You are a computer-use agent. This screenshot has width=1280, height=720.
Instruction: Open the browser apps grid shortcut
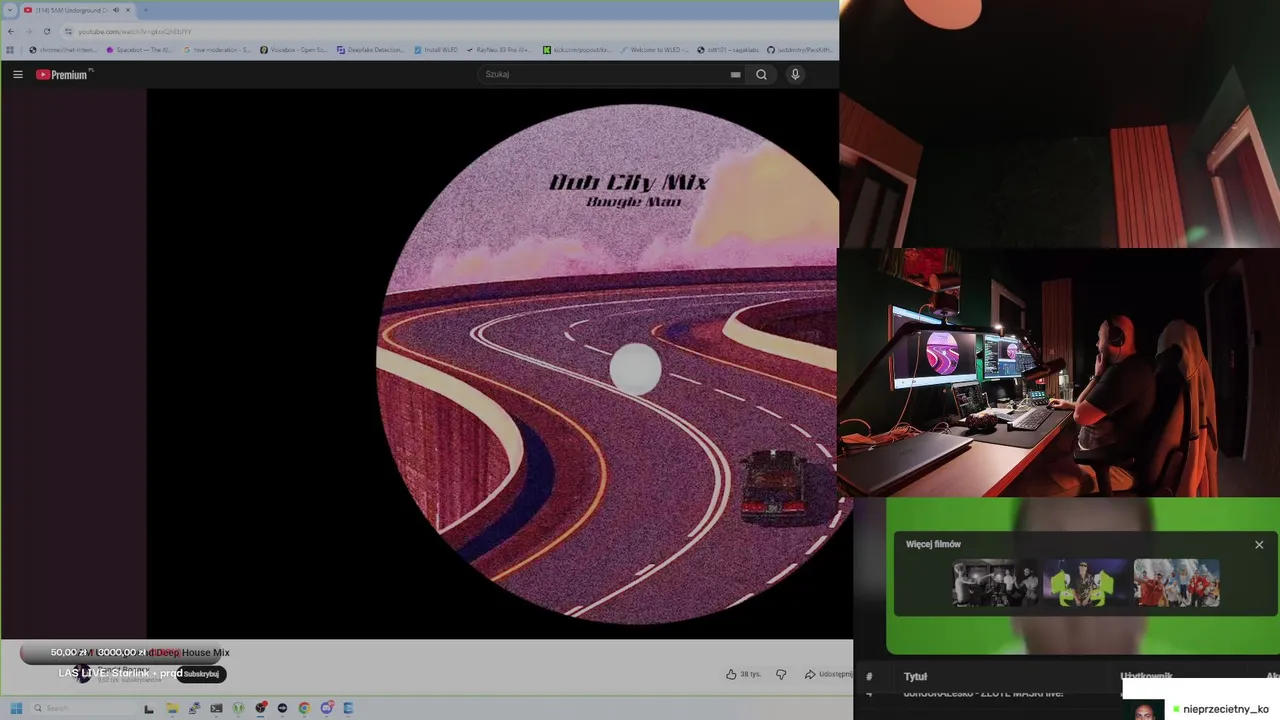tap(10, 49)
